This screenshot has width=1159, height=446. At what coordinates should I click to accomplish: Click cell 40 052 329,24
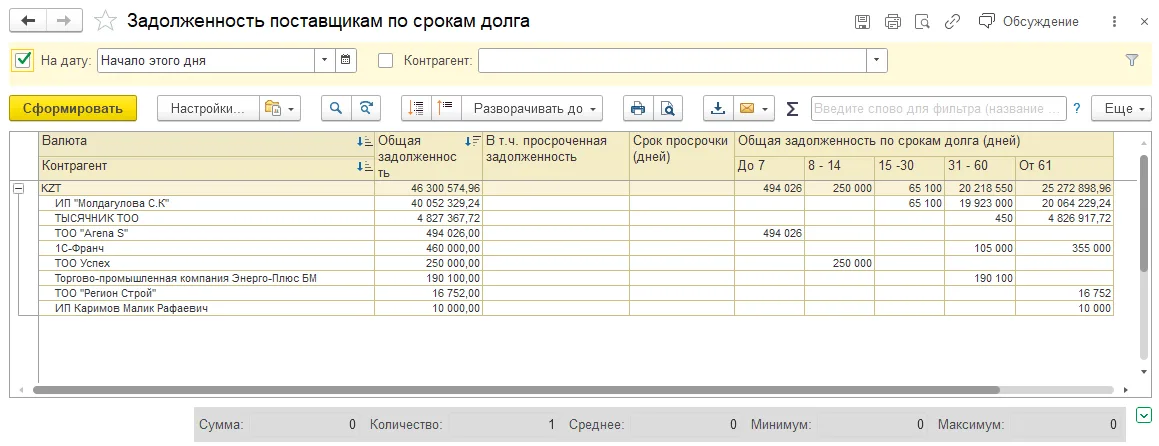point(429,202)
